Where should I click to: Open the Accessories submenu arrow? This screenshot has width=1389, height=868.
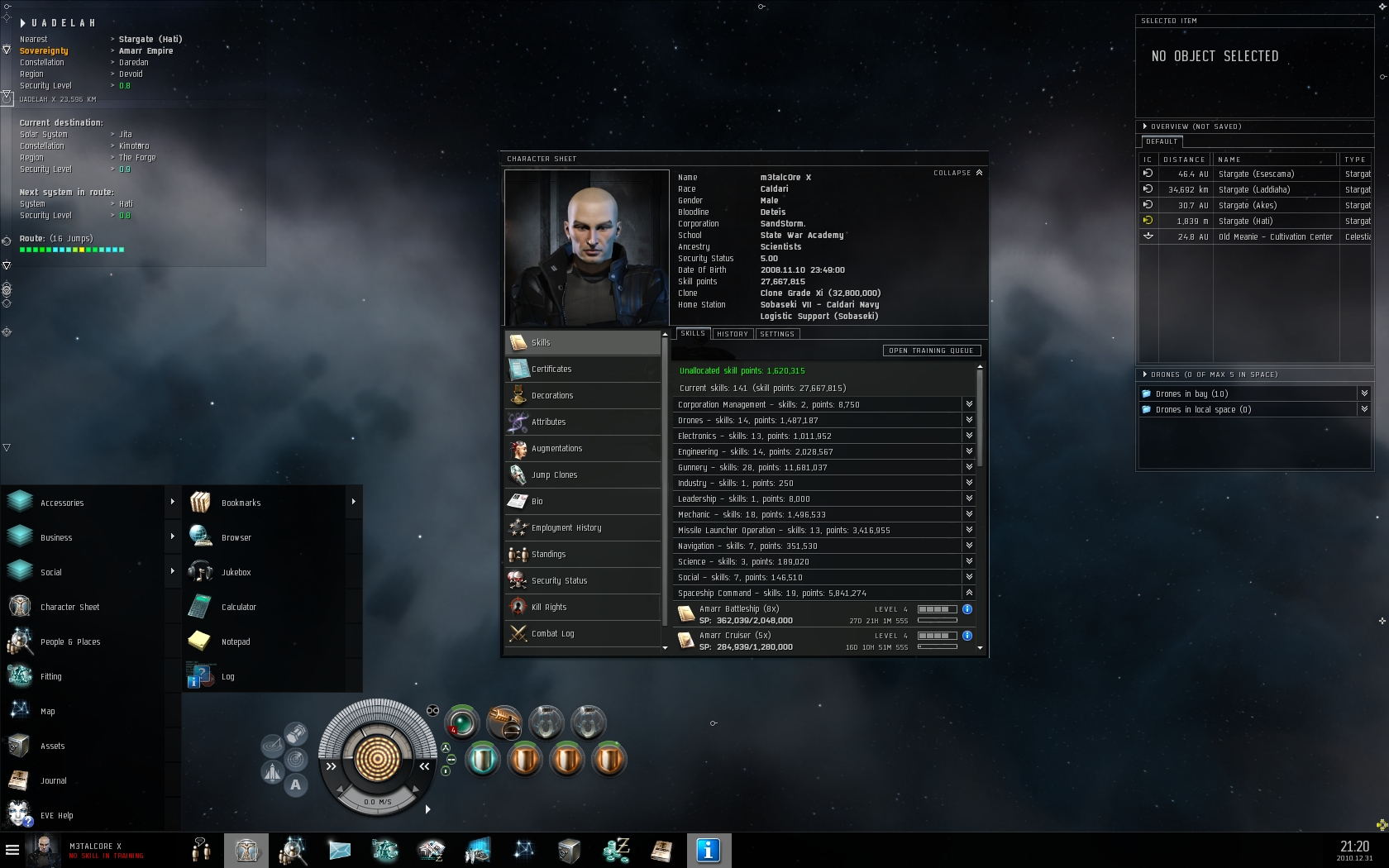(172, 502)
